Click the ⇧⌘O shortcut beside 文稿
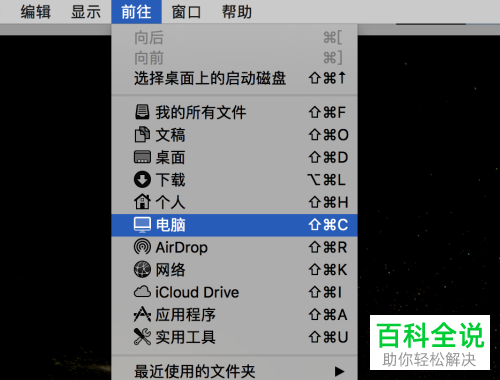This screenshot has width=500, height=380. (x=329, y=135)
